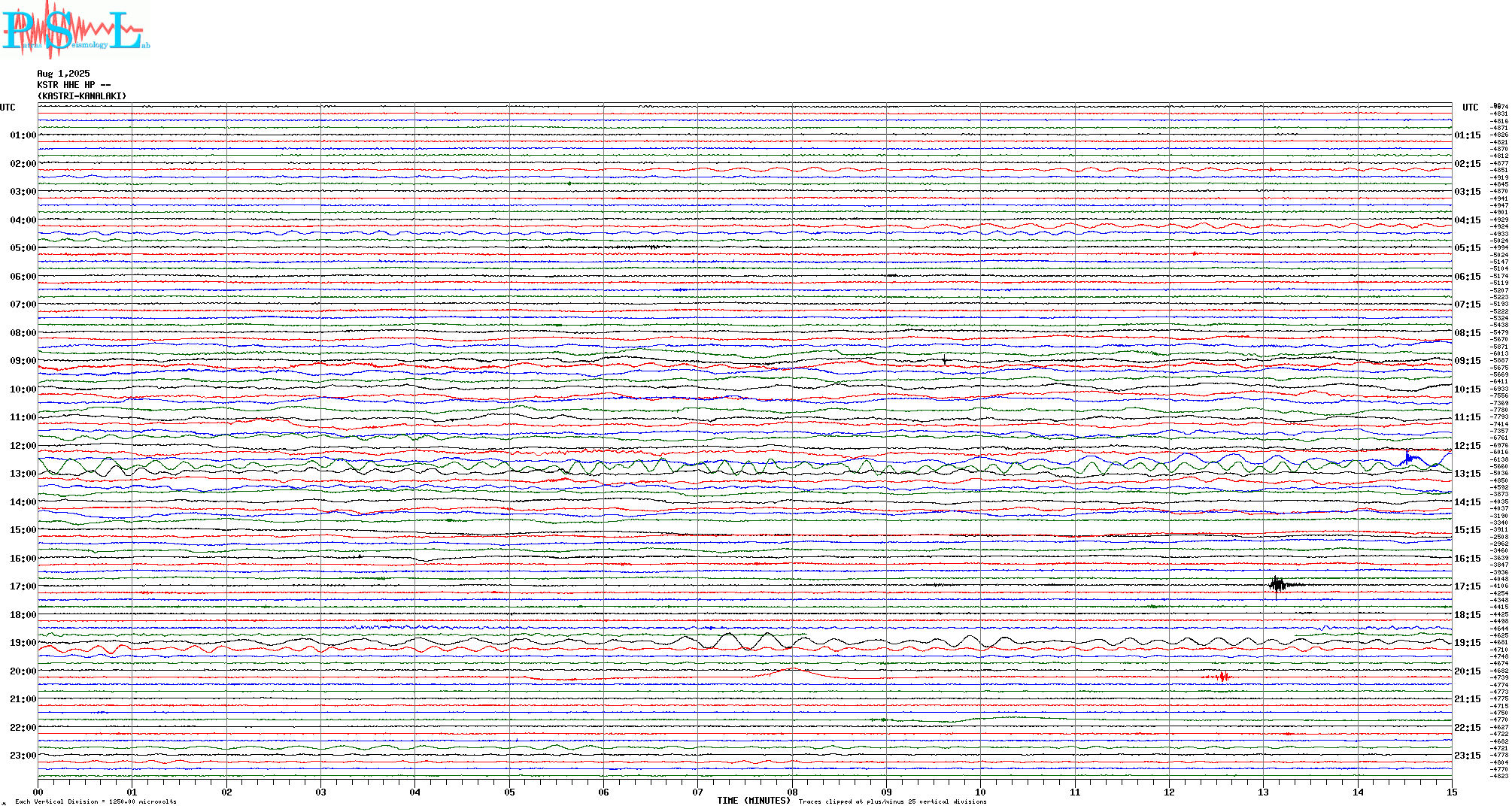
Task: Select the date text "Aug 1,2025"
Action: click(x=63, y=74)
